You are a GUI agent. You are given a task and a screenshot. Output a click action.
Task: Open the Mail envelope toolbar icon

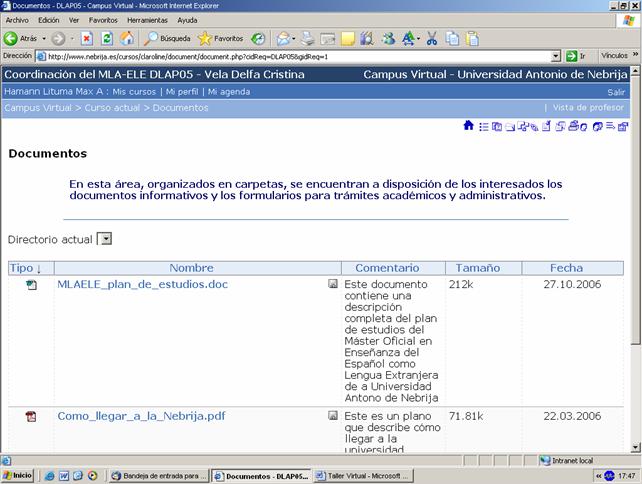point(283,39)
